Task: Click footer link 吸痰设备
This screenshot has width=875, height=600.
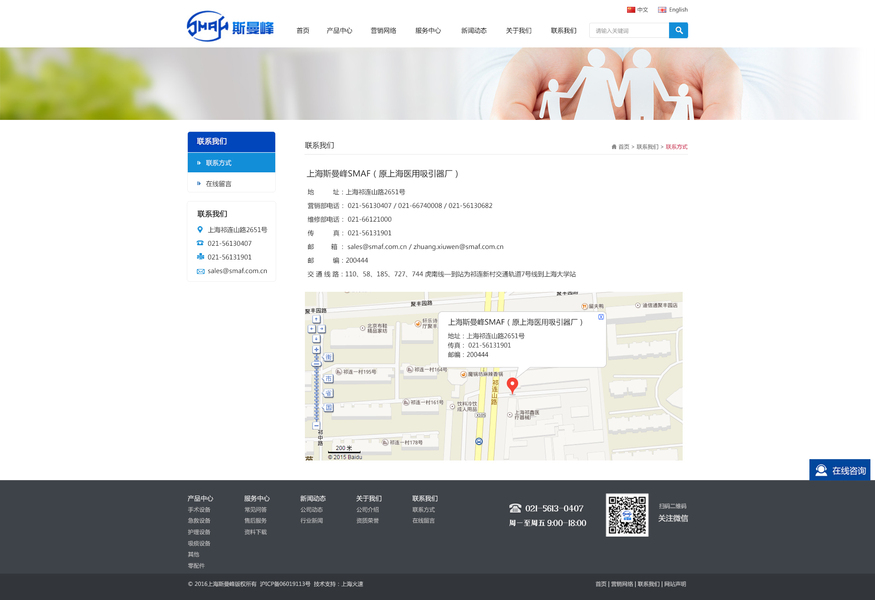Action: (x=199, y=543)
